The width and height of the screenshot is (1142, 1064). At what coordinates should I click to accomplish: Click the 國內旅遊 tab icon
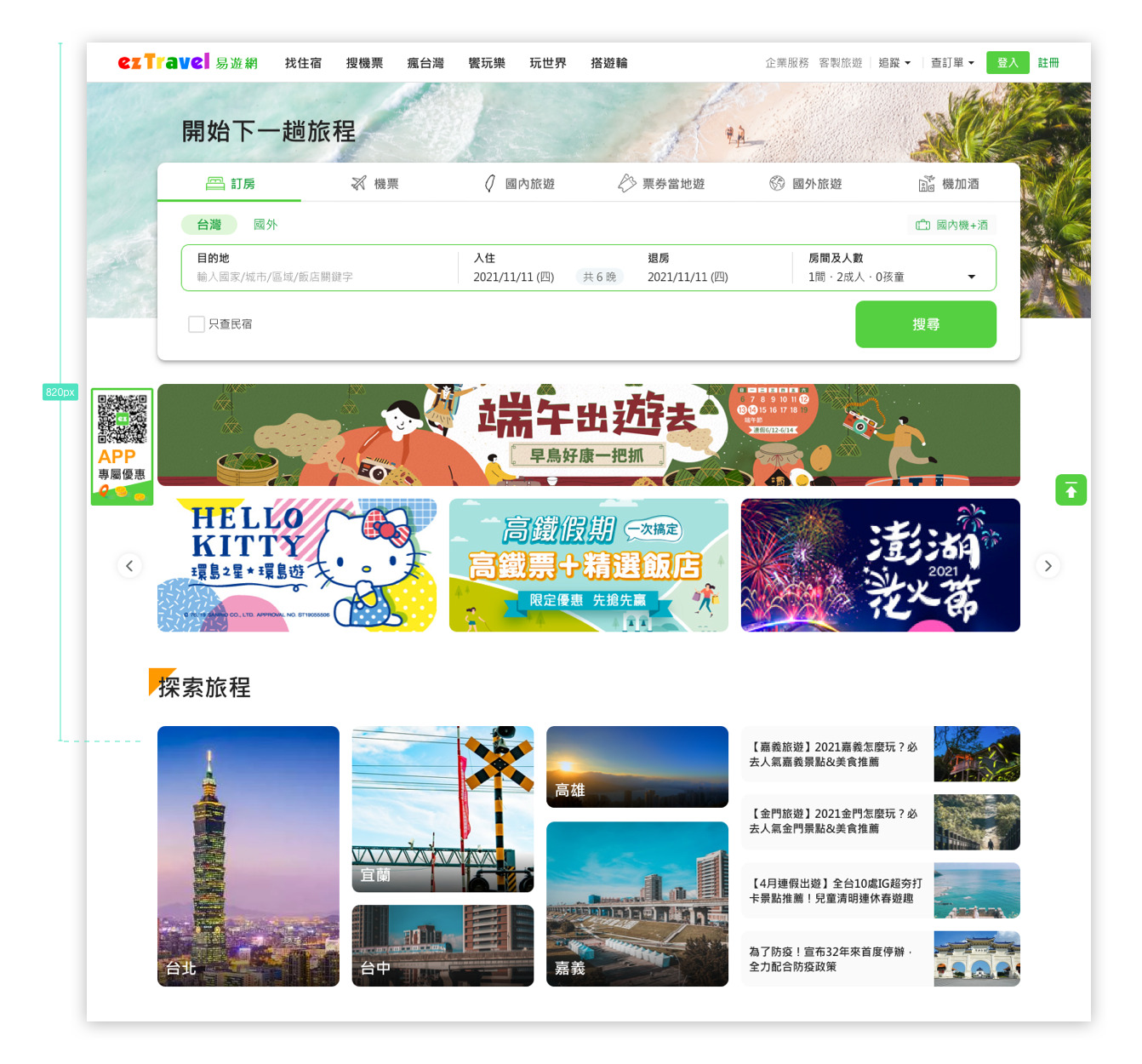pos(489,183)
